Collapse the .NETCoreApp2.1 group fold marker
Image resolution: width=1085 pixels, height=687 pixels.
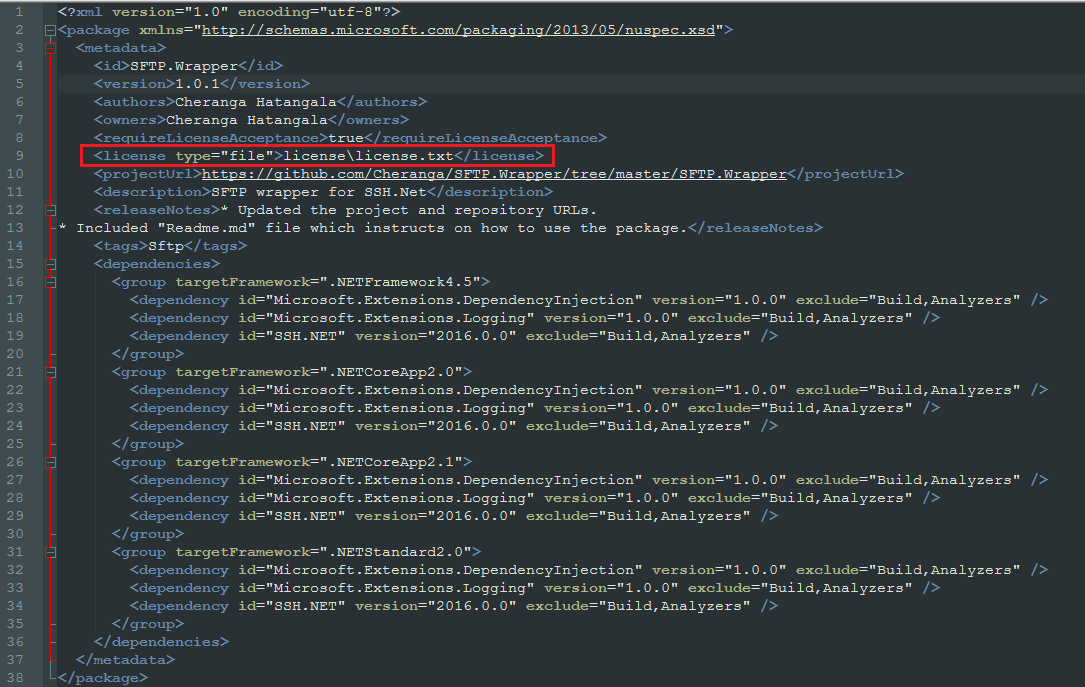[50, 461]
